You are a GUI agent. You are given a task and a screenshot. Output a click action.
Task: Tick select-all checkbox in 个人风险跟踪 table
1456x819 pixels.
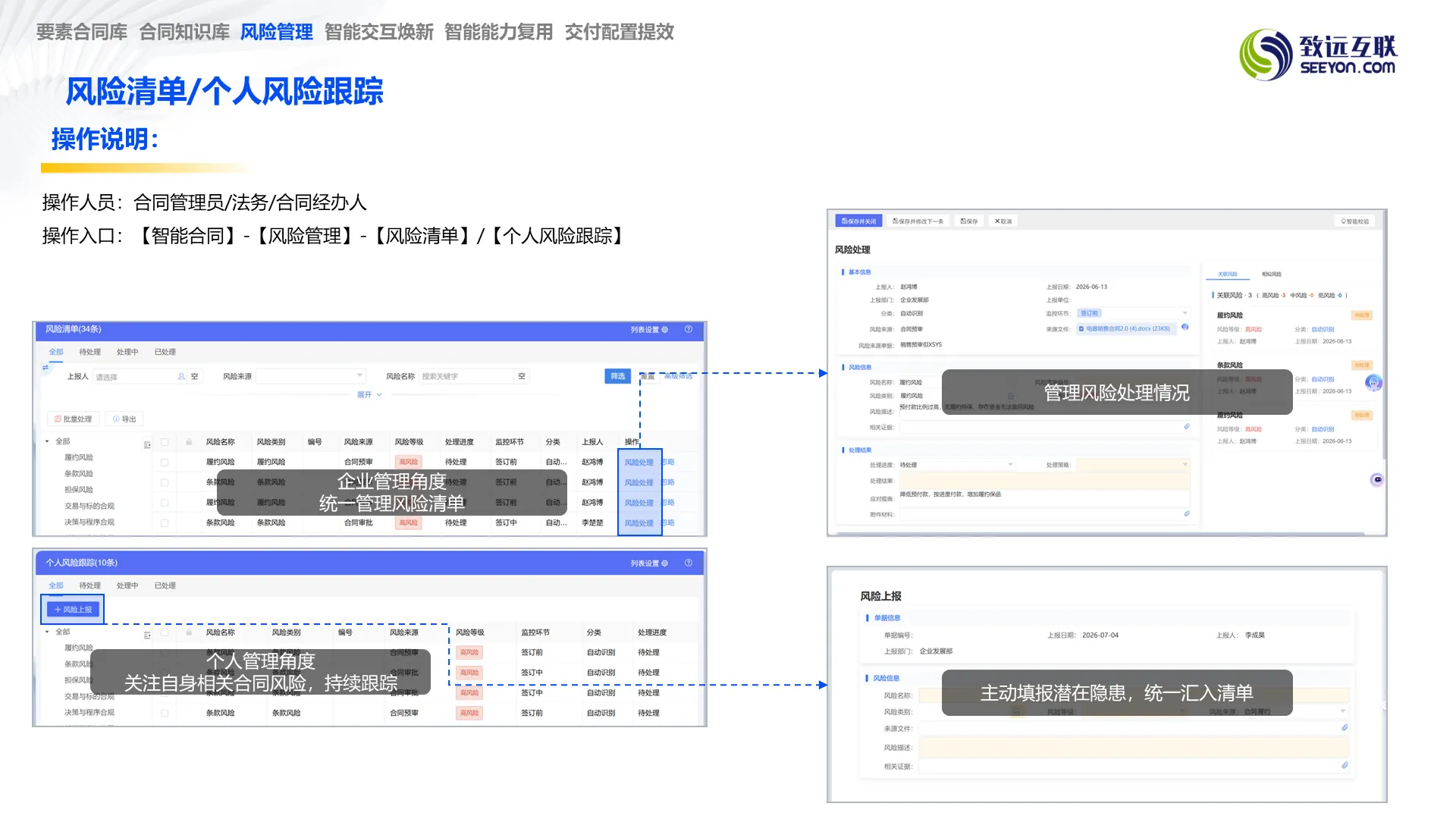point(164,632)
